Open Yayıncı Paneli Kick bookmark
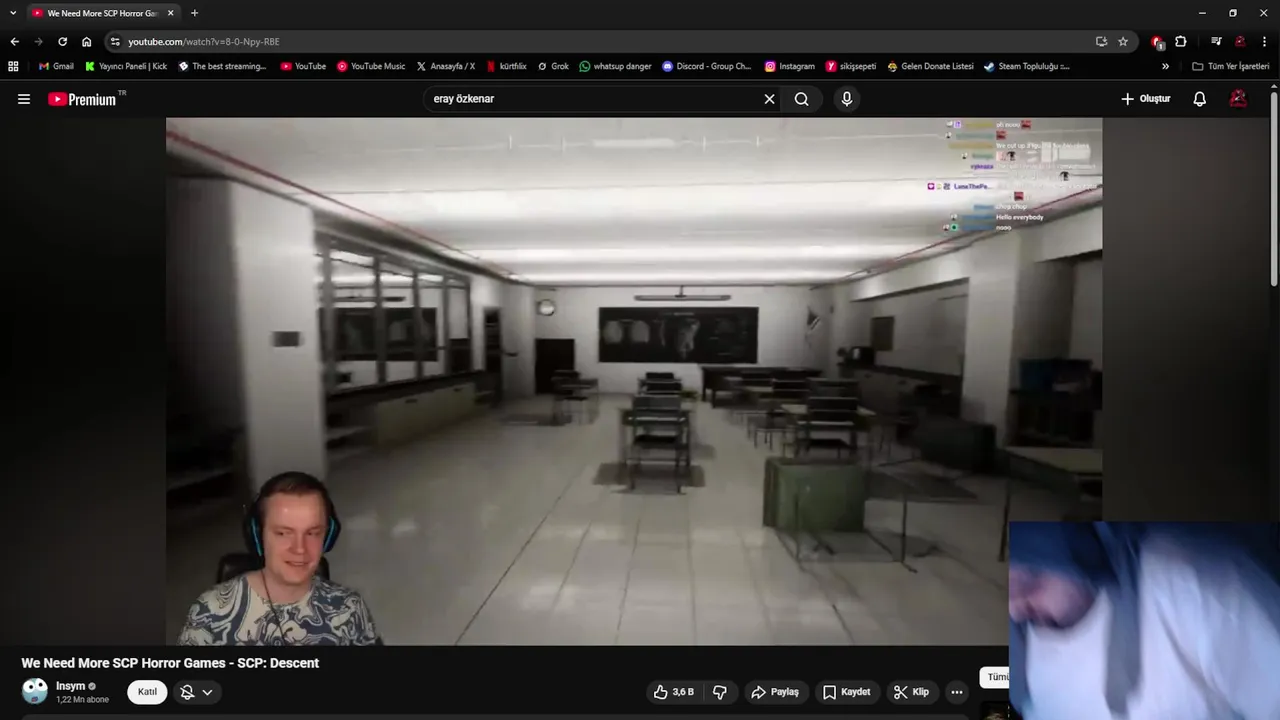The image size is (1280, 720). pyautogui.click(x=126, y=66)
